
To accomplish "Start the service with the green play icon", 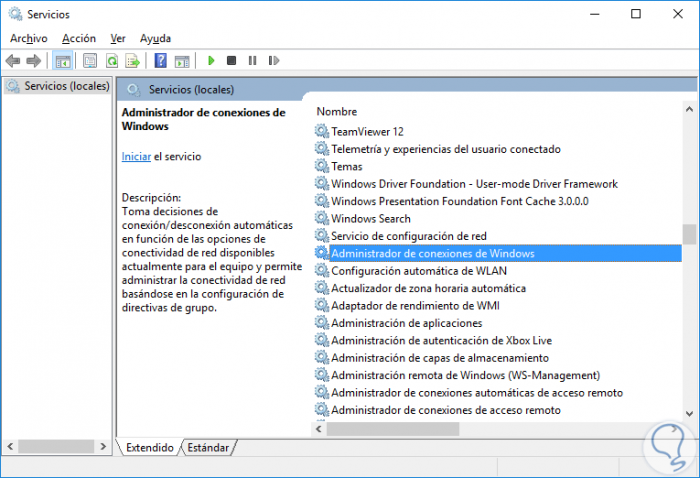I will (x=211, y=60).
